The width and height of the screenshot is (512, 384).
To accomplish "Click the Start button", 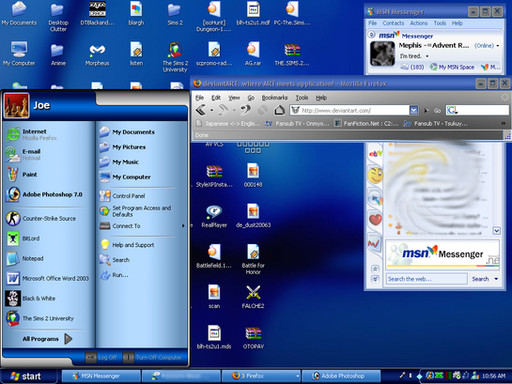I will pyautogui.click(x=28, y=376).
